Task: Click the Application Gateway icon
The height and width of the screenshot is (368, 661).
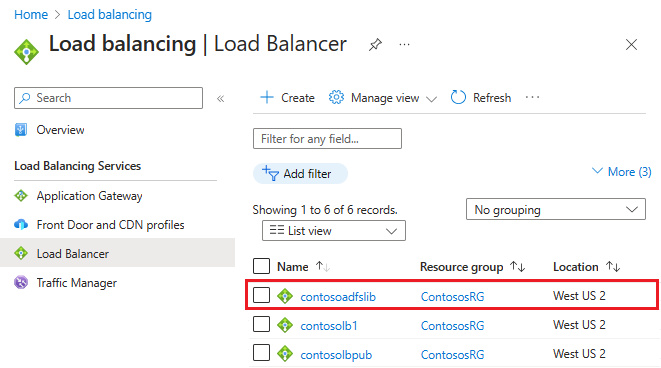Action: [21, 196]
